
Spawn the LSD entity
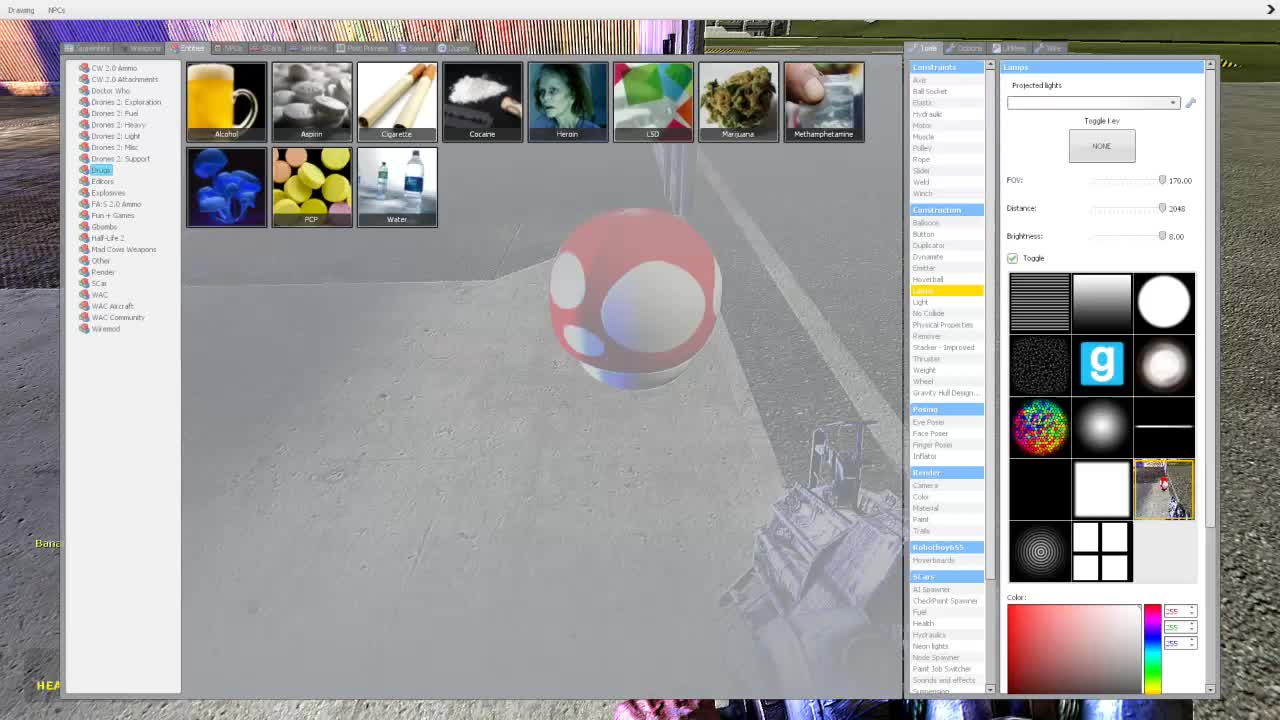click(x=653, y=101)
